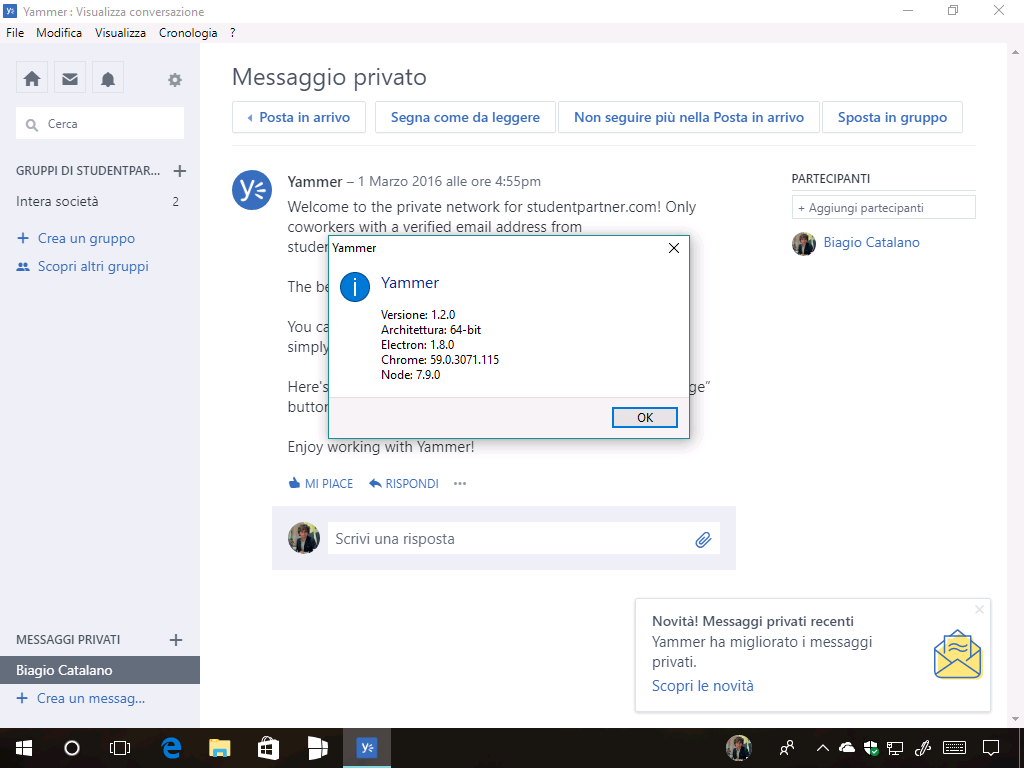This screenshot has width=1024, height=768.
Task: Click OK in the Yammer dialog
Action: pyautogui.click(x=645, y=418)
